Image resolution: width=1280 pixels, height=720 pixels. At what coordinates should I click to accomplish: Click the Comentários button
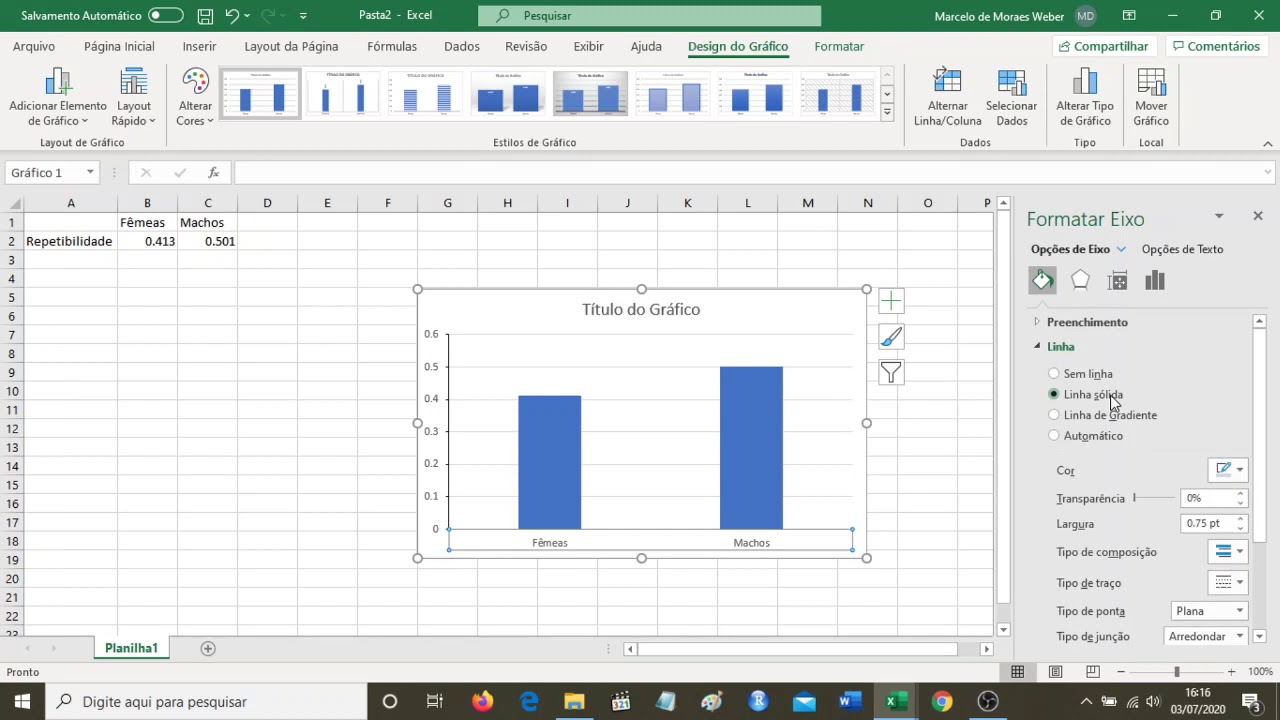click(x=1216, y=46)
